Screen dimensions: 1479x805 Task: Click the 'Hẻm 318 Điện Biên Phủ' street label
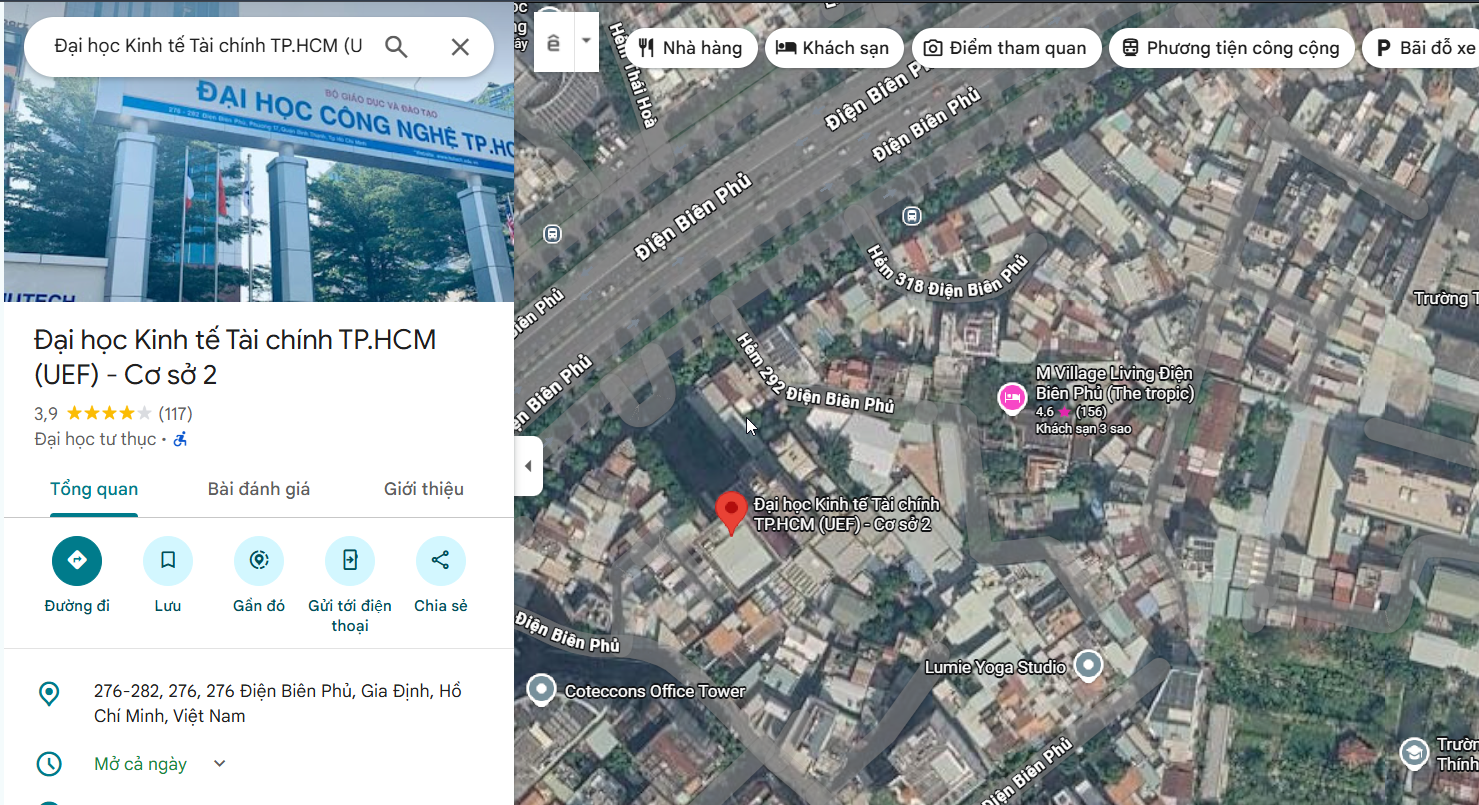pos(946,271)
